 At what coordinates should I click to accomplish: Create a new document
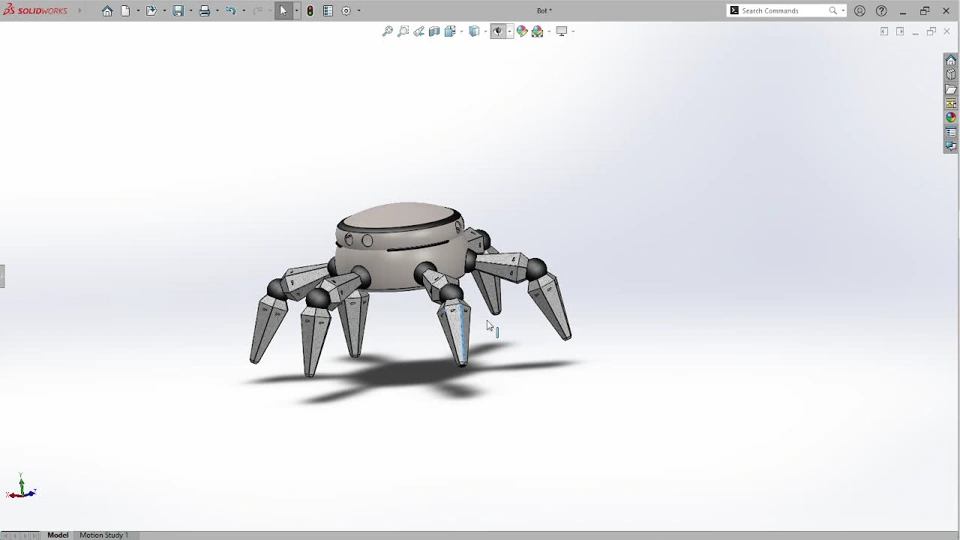point(126,11)
